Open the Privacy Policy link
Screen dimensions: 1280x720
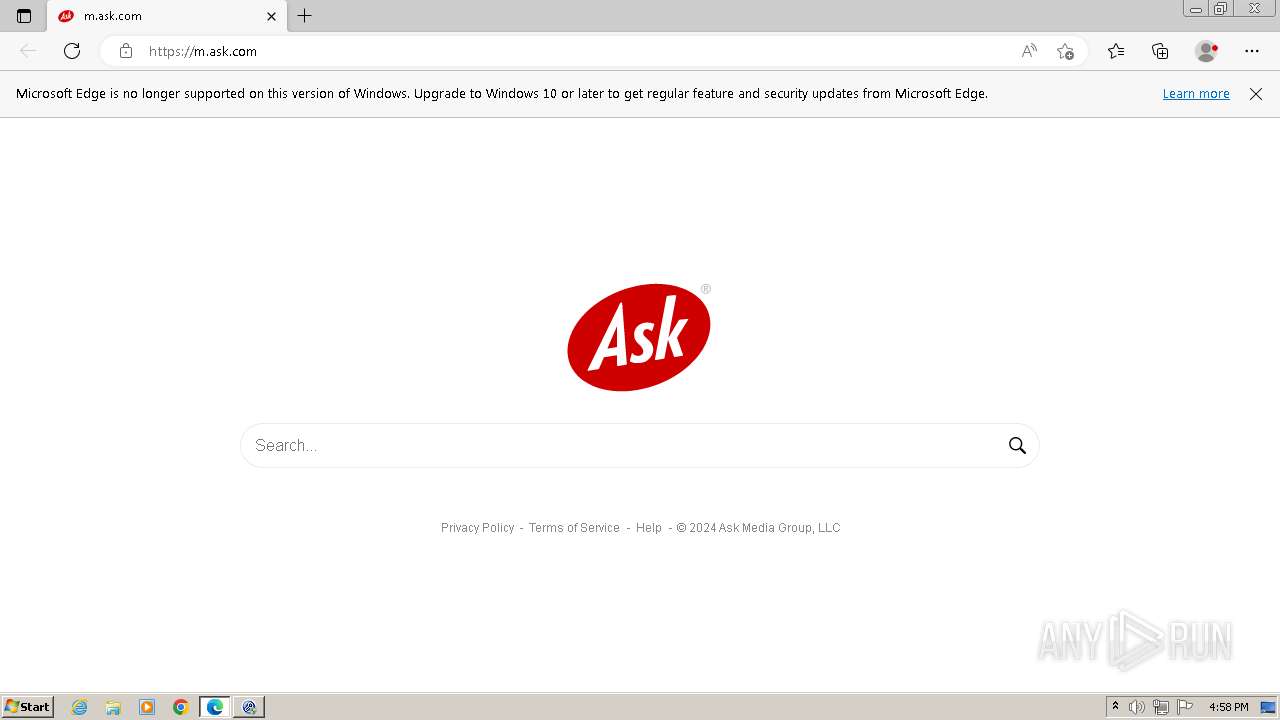pos(477,528)
